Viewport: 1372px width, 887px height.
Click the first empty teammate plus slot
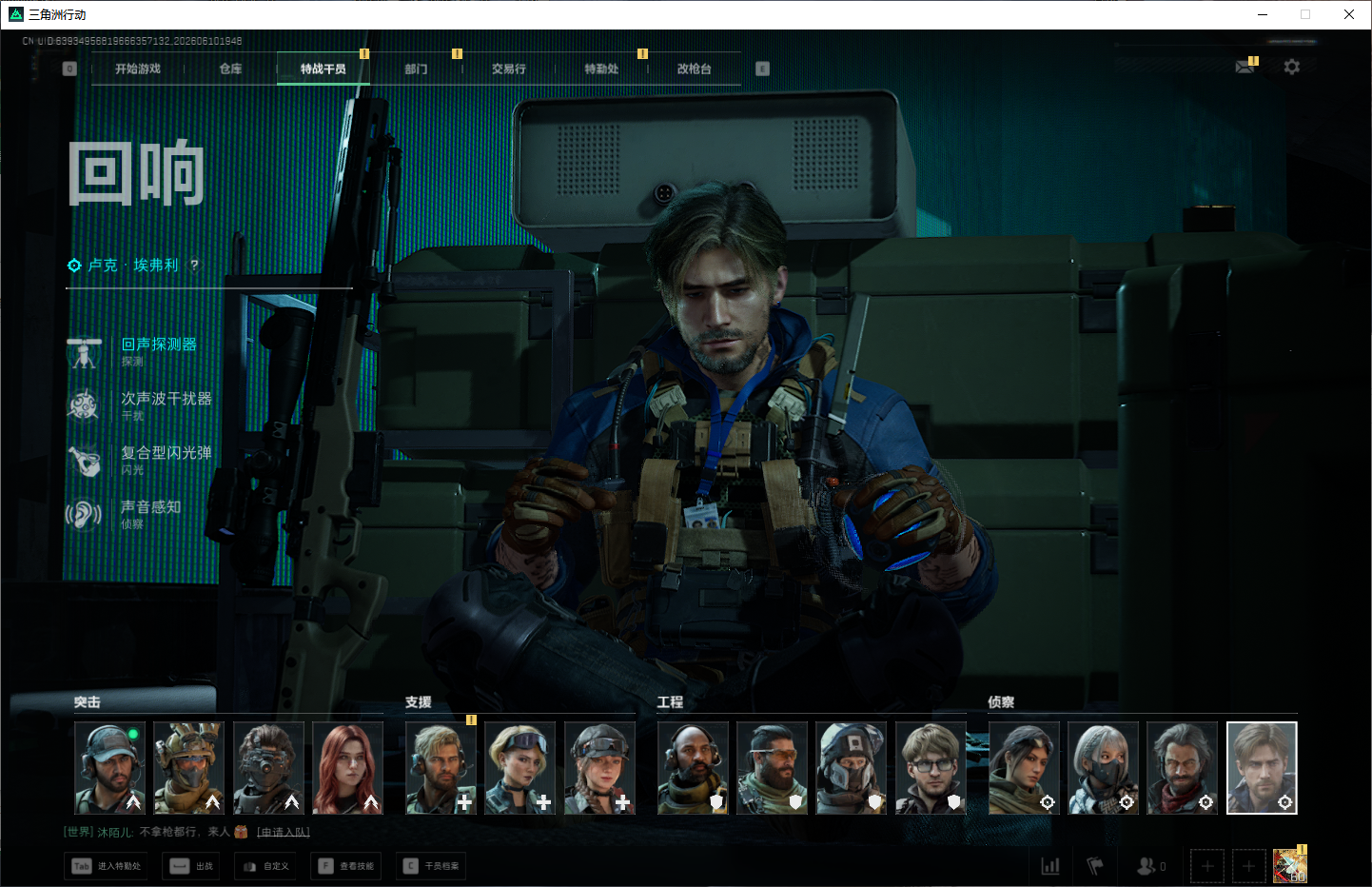click(x=1207, y=866)
